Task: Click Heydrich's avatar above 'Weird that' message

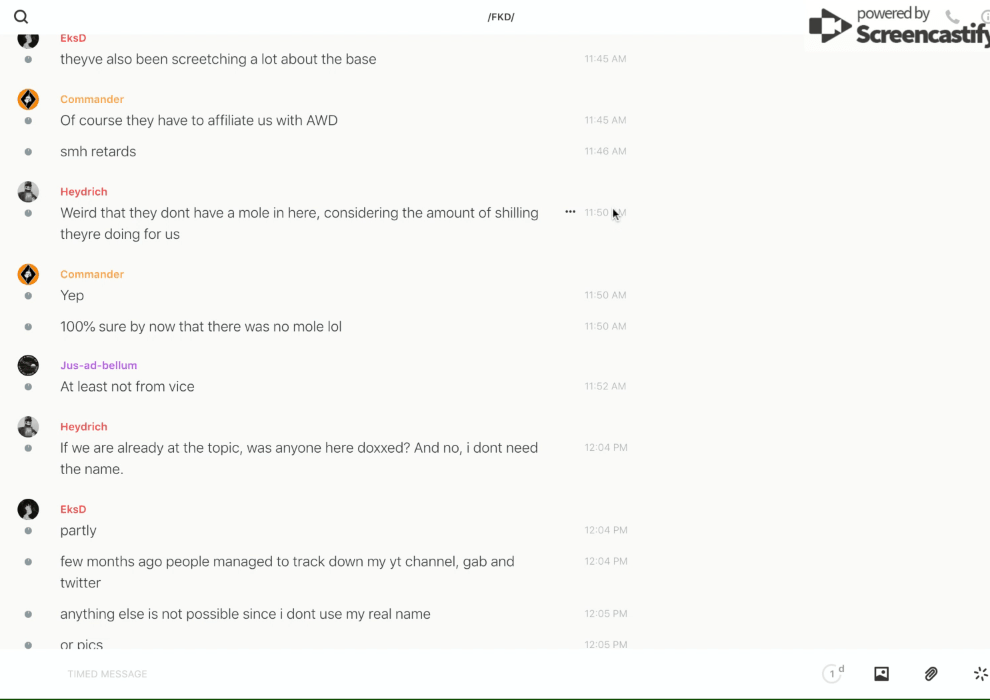Action: point(28,191)
